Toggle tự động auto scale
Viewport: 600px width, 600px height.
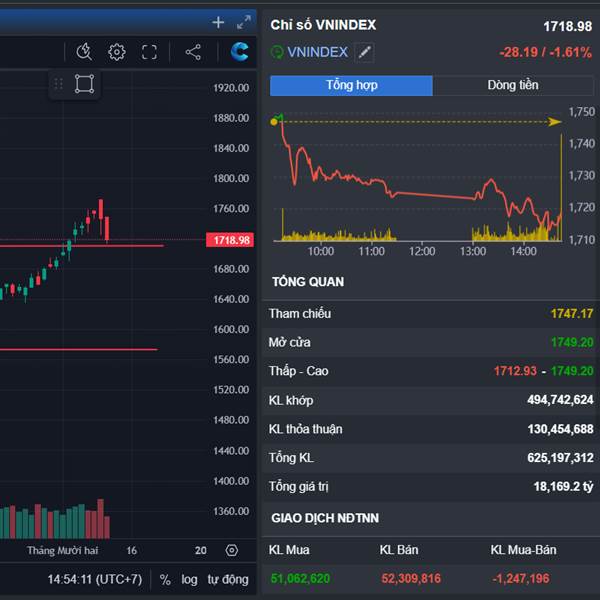(228, 579)
